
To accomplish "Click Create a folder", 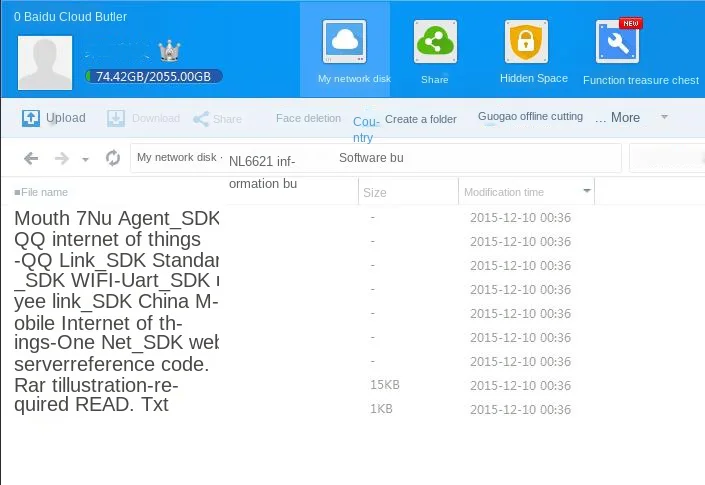I will (x=420, y=119).
